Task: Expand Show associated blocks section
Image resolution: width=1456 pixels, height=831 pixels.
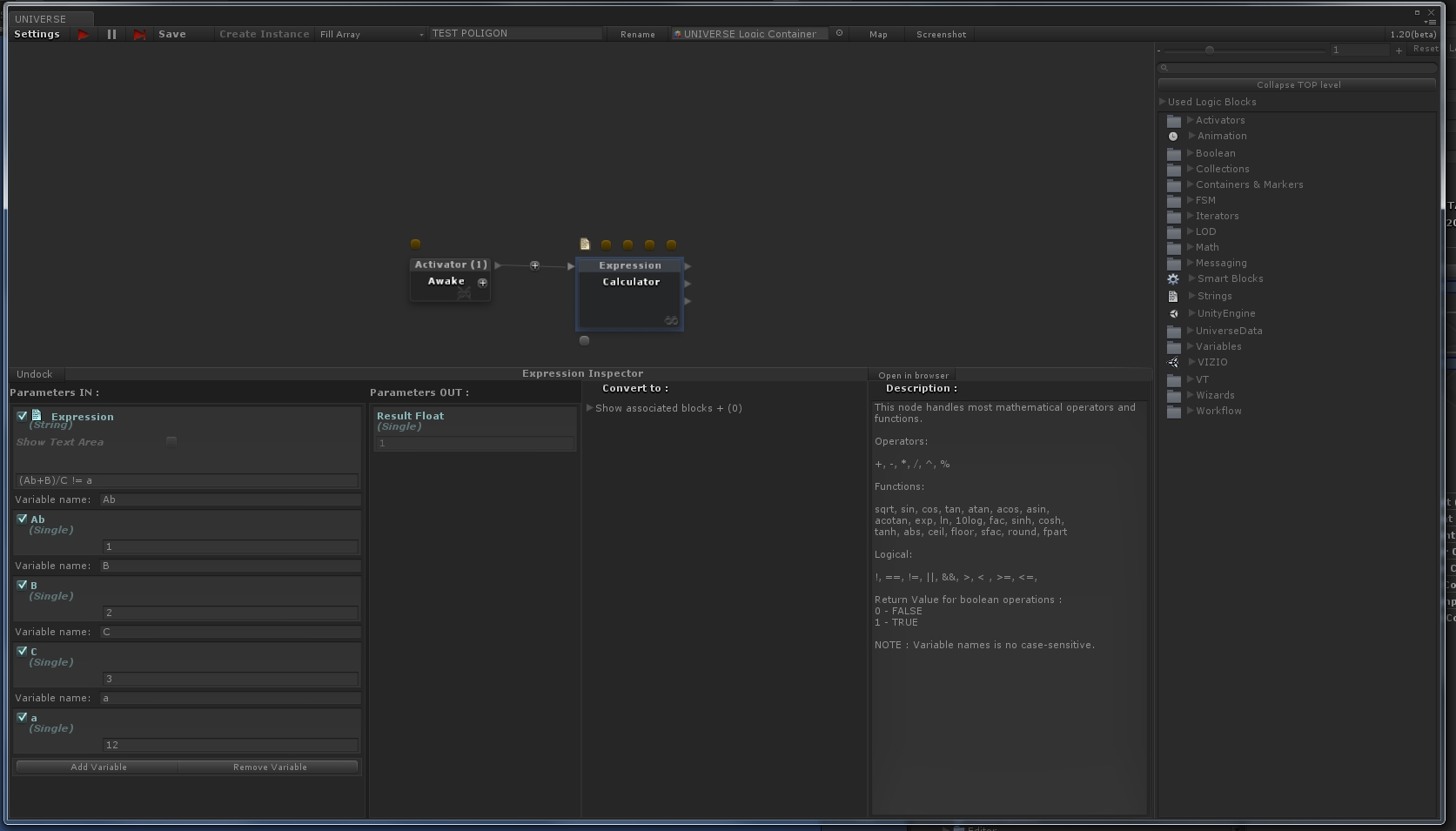Action: coord(590,408)
